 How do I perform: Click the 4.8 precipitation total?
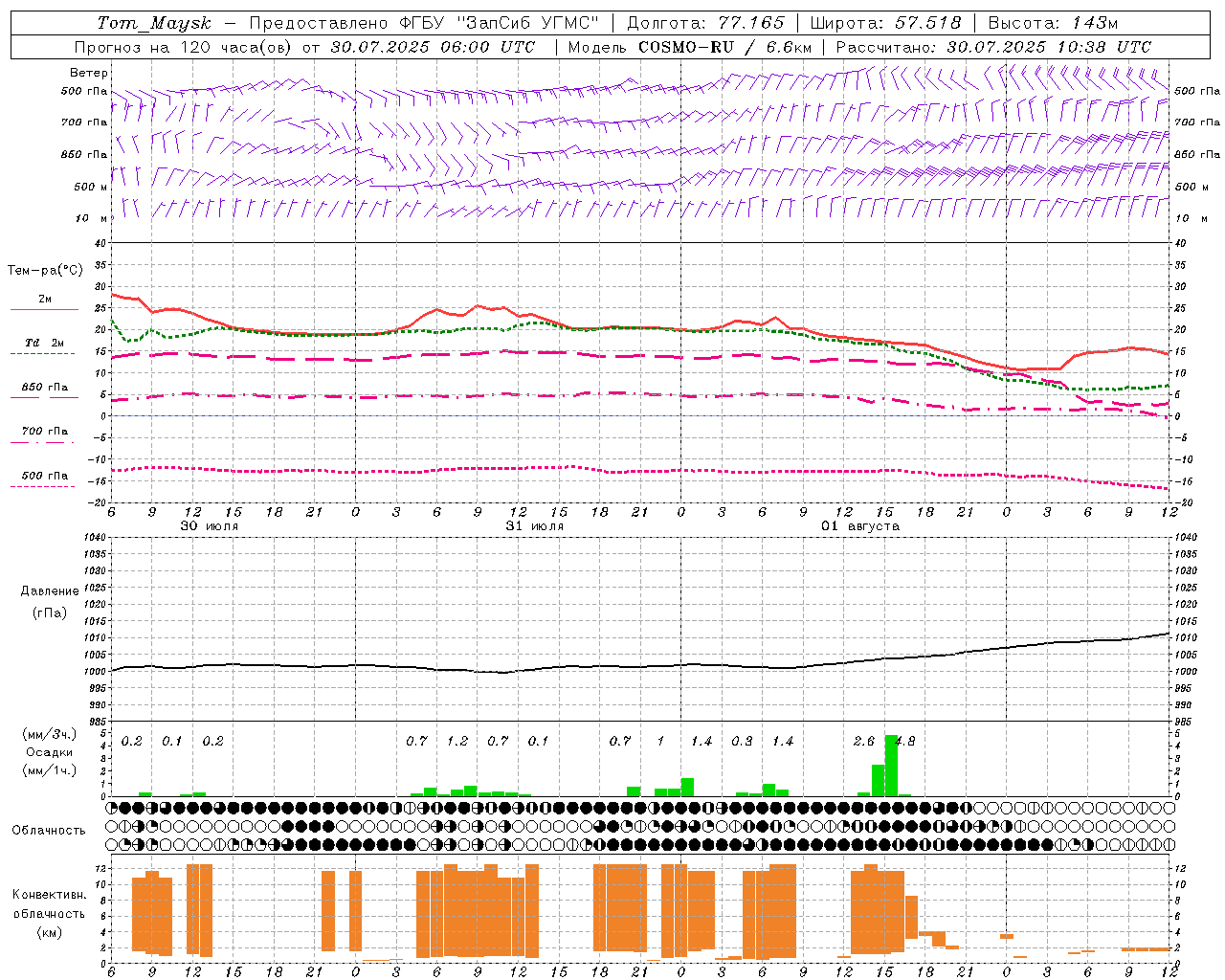click(x=905, y=742)
